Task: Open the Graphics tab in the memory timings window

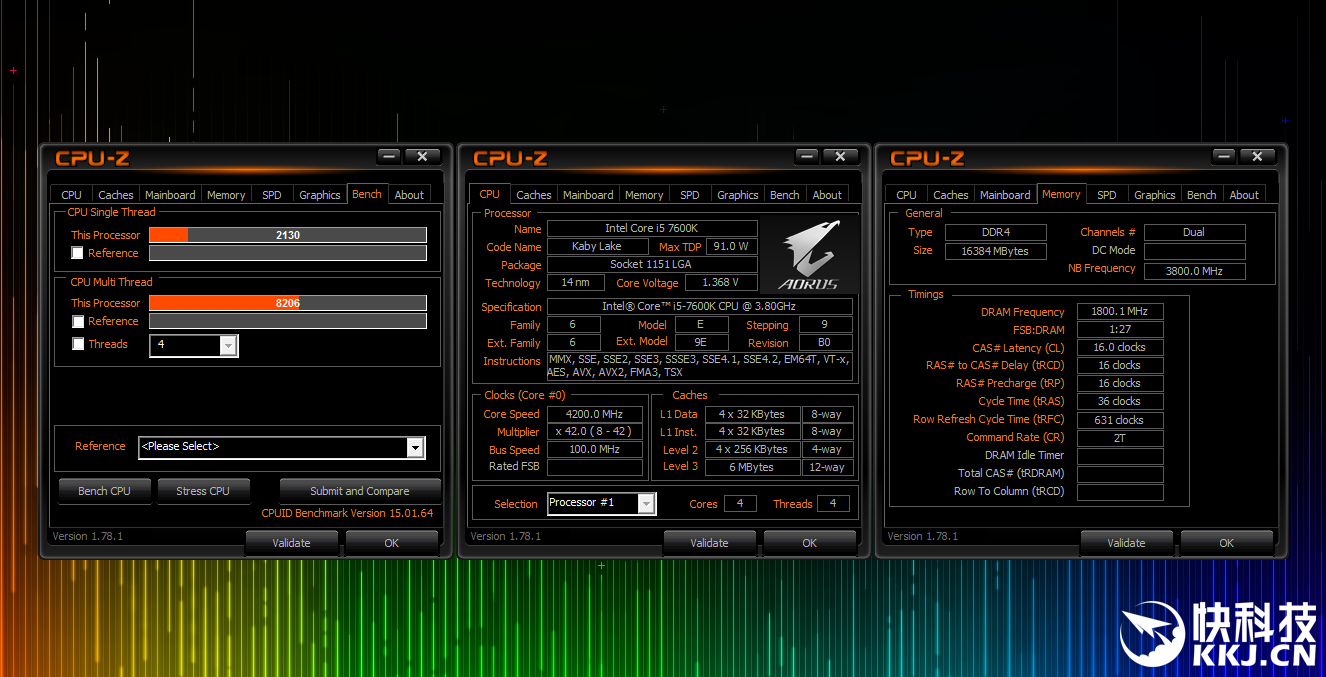Action: (x=1154, y=195)
